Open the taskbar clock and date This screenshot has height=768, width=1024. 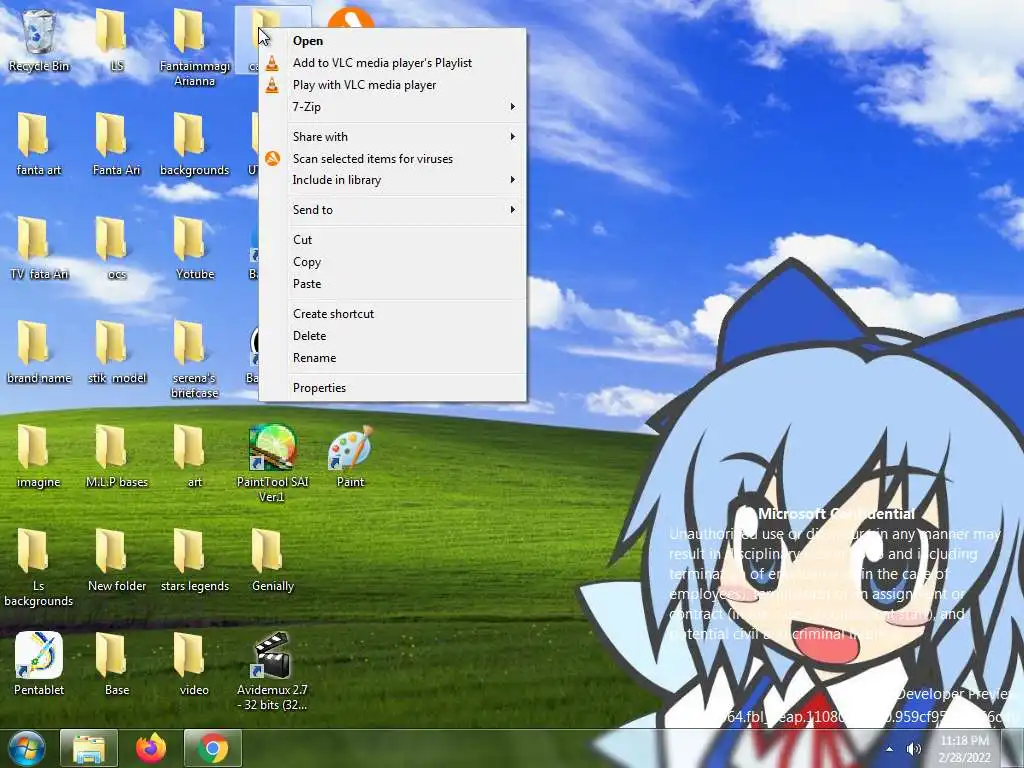(965, 749)
